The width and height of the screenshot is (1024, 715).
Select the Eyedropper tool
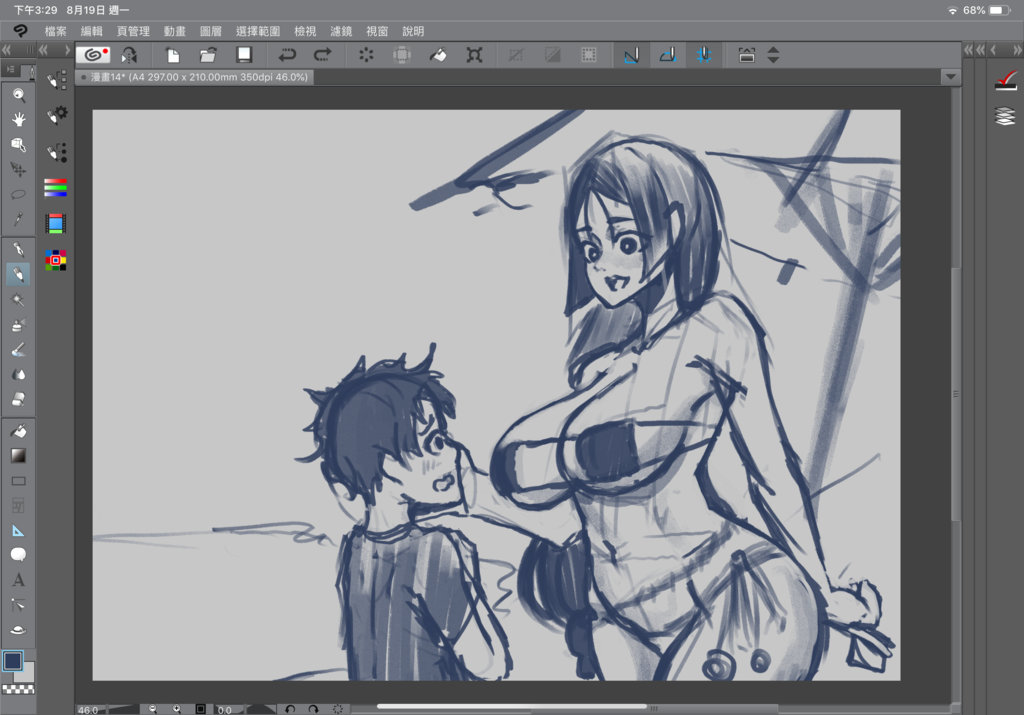[x=18, y=219]
